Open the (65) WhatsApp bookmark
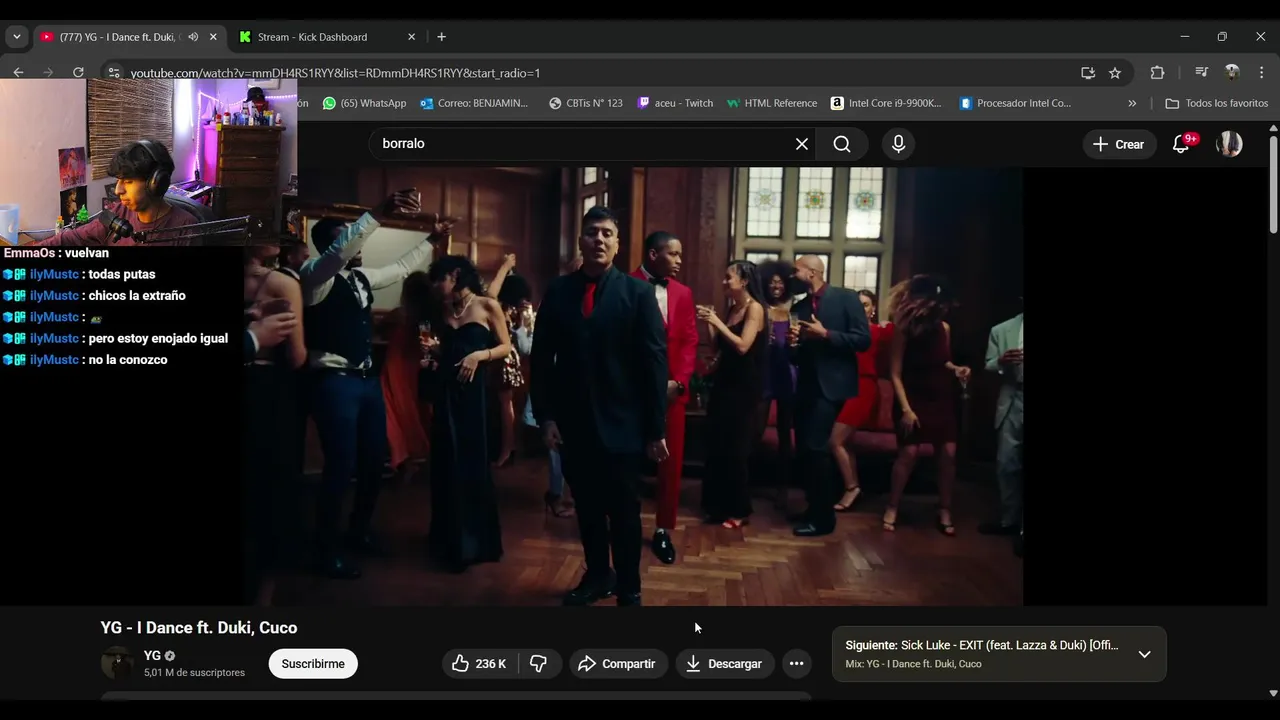Screen dimensions: 1280x720 point(364,103)
